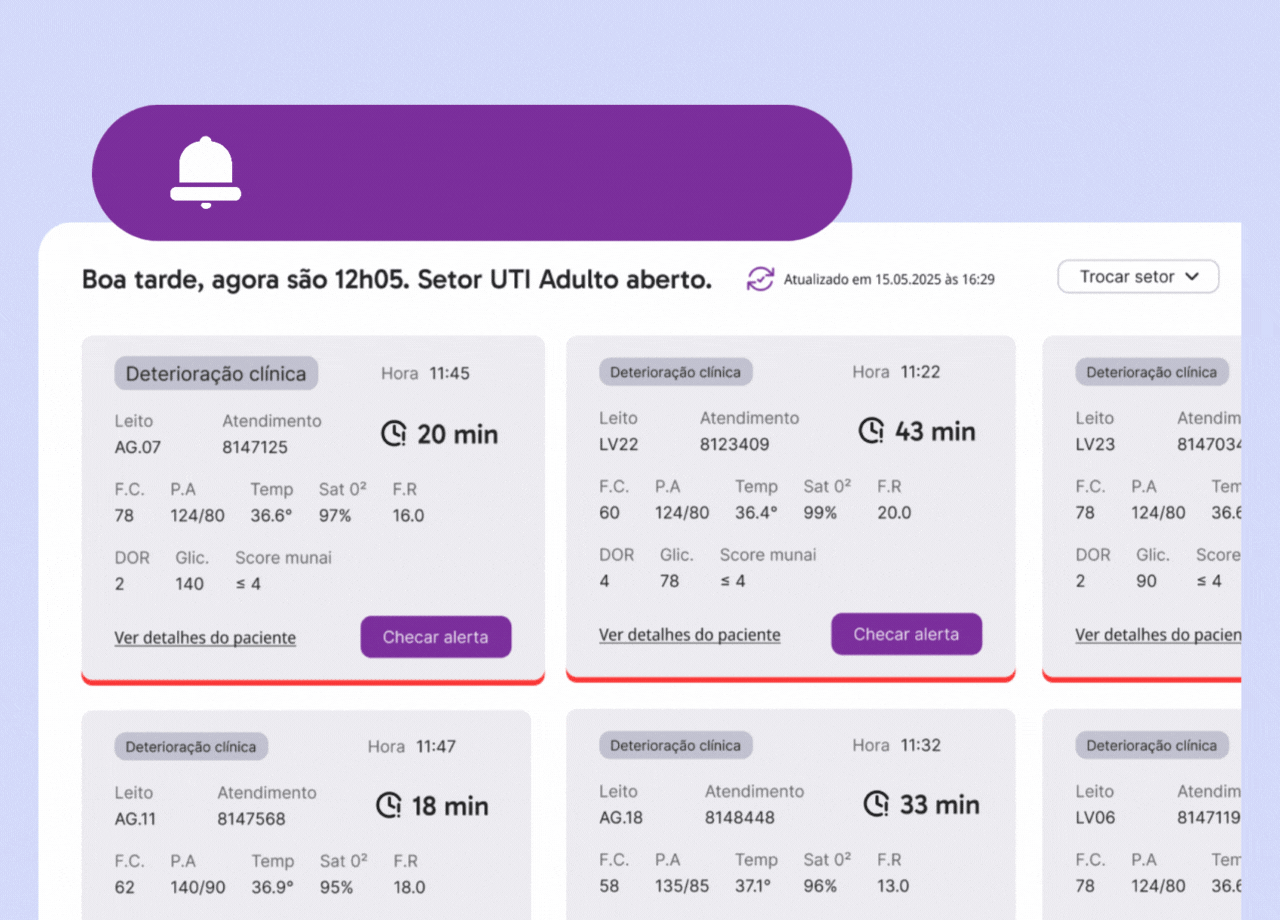1280x920 pixels.
Task: Click the purple refresh sync icon
Action: 760,279
